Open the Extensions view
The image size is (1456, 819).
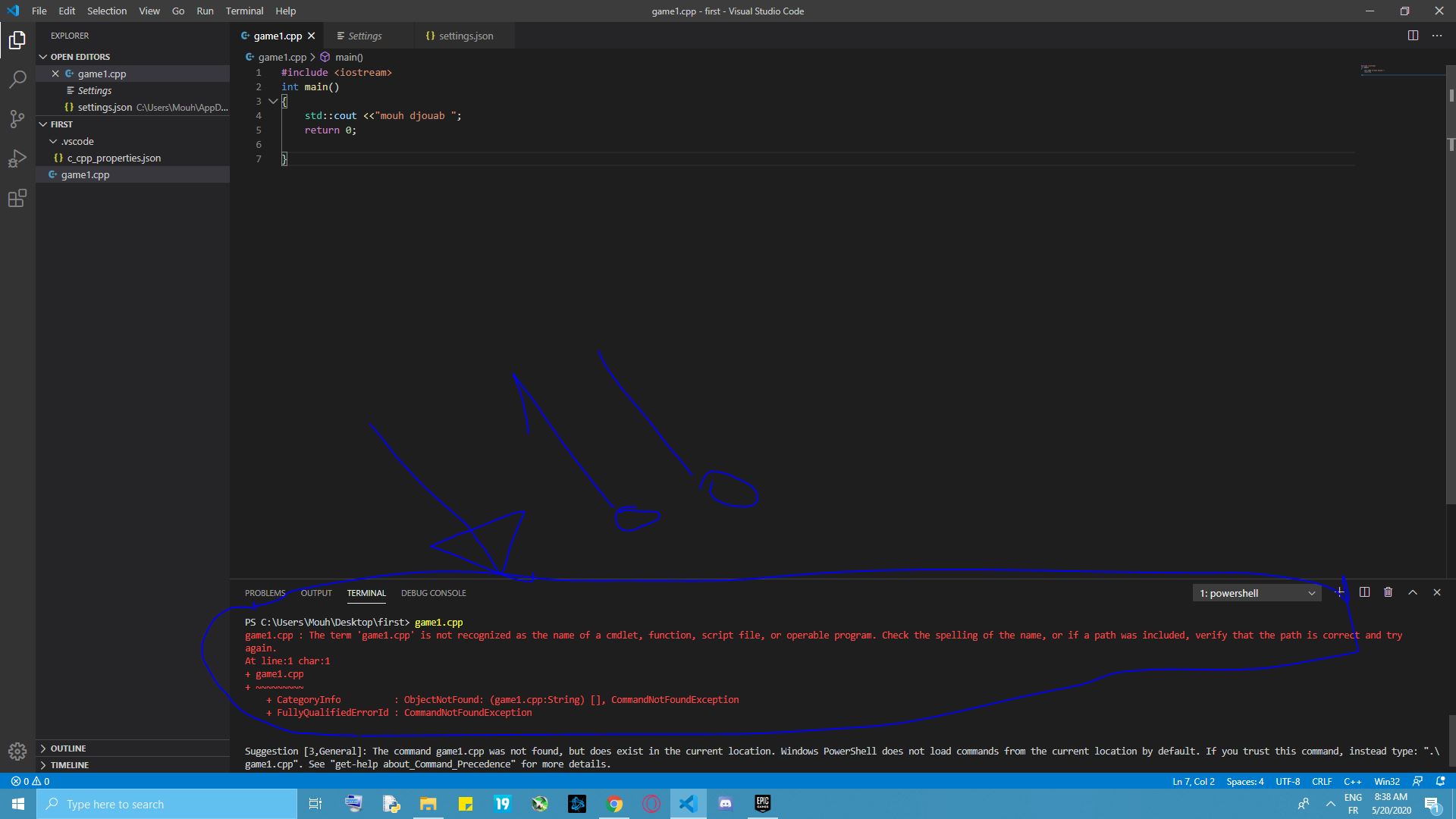click(17, 198)
